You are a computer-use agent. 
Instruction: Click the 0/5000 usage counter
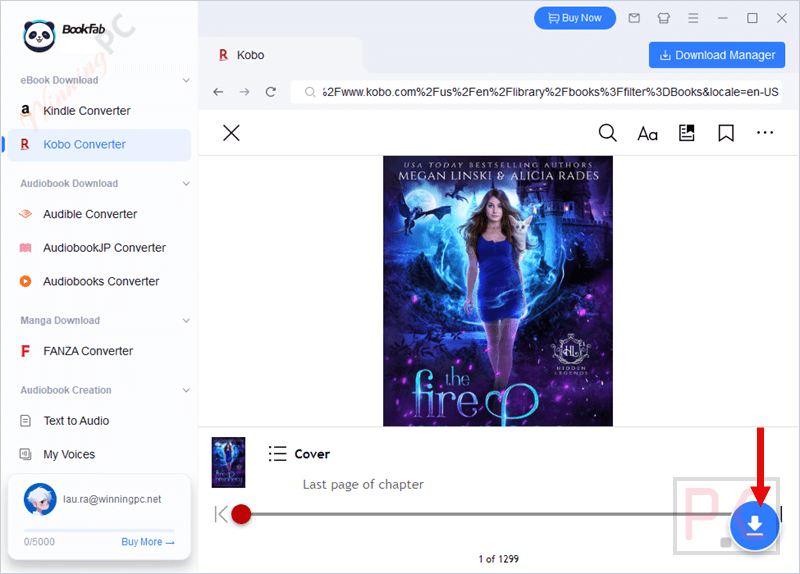click(39, 542)
